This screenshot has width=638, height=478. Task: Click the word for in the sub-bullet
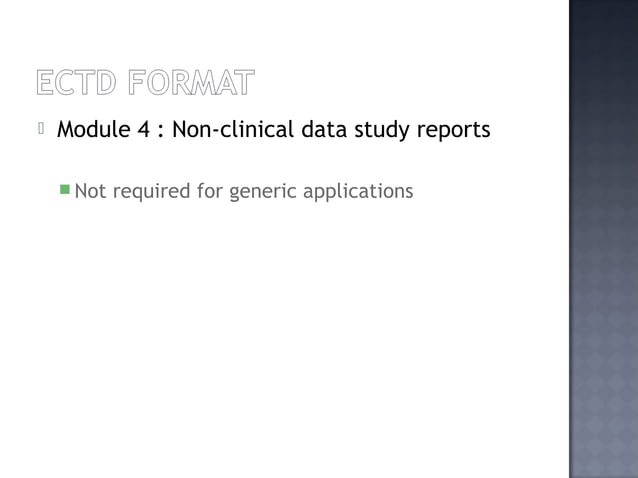(x=210, y=189)
